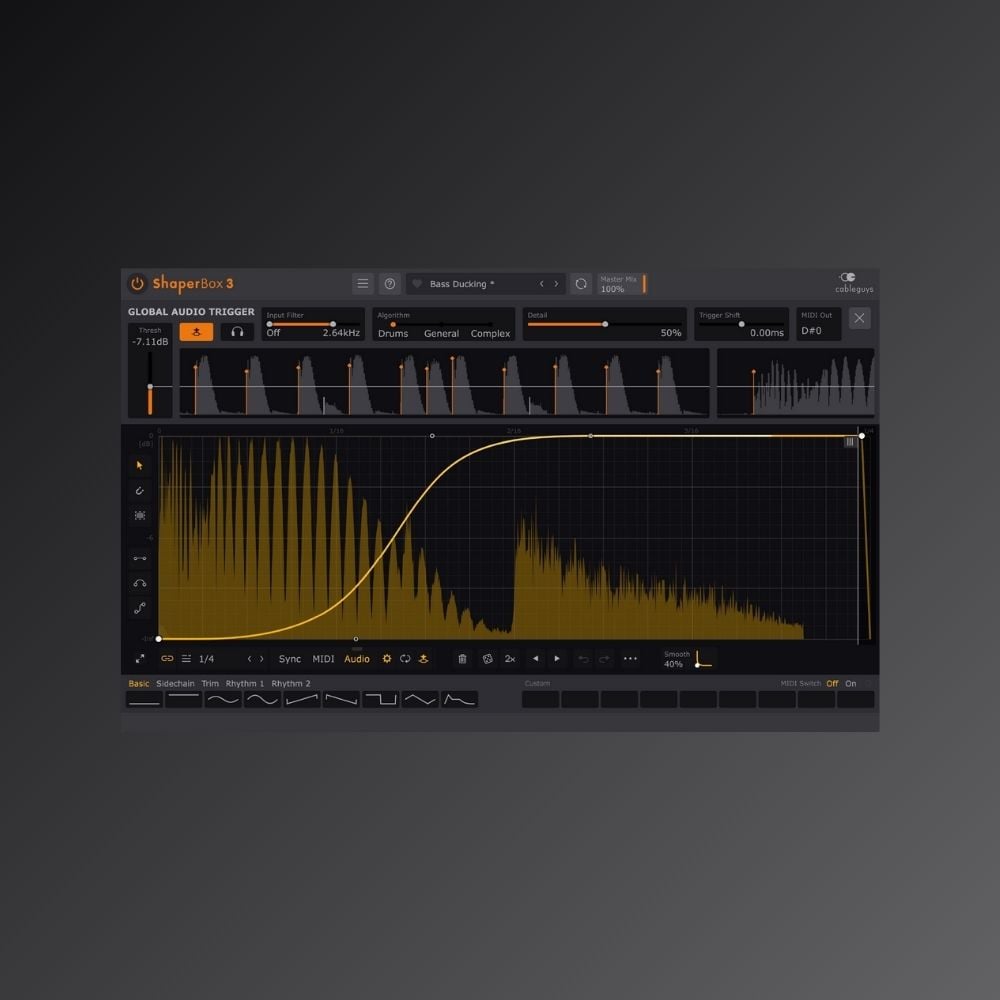Go to next preset arrow beside Bass Ducking
This screenshot has width=1000, height=1000.
(x=556, y=284)
